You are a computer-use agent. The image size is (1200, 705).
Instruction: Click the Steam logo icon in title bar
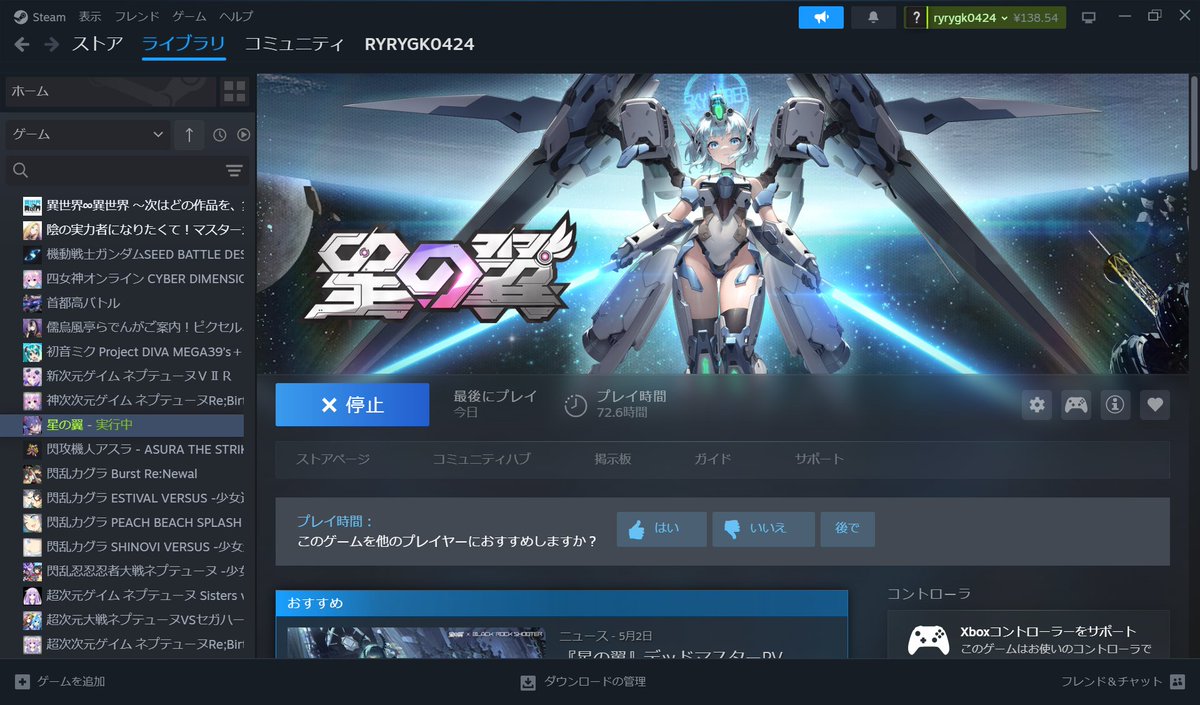point(21,17)
